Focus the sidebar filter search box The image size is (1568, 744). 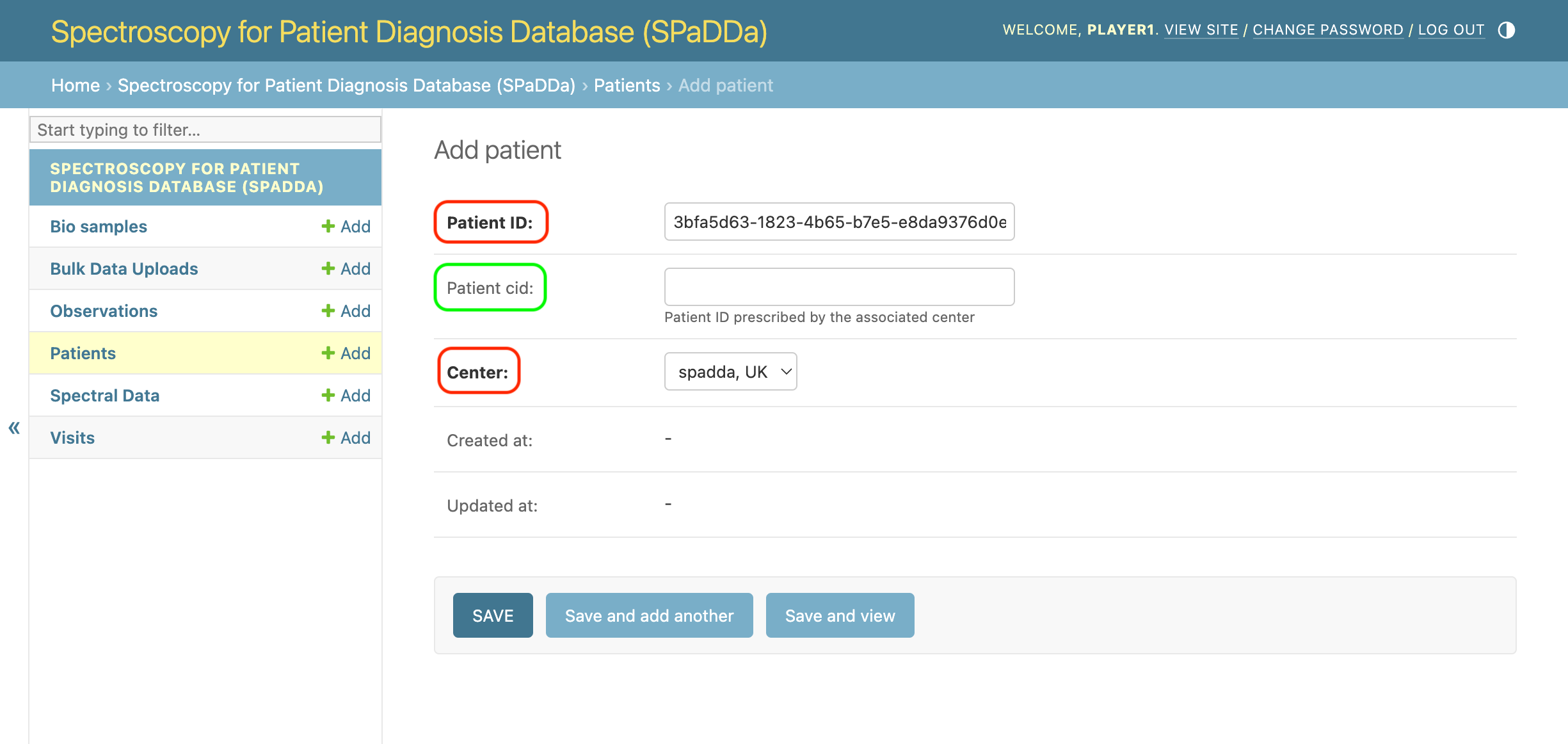pyautogui.click(x=205, y=129)
